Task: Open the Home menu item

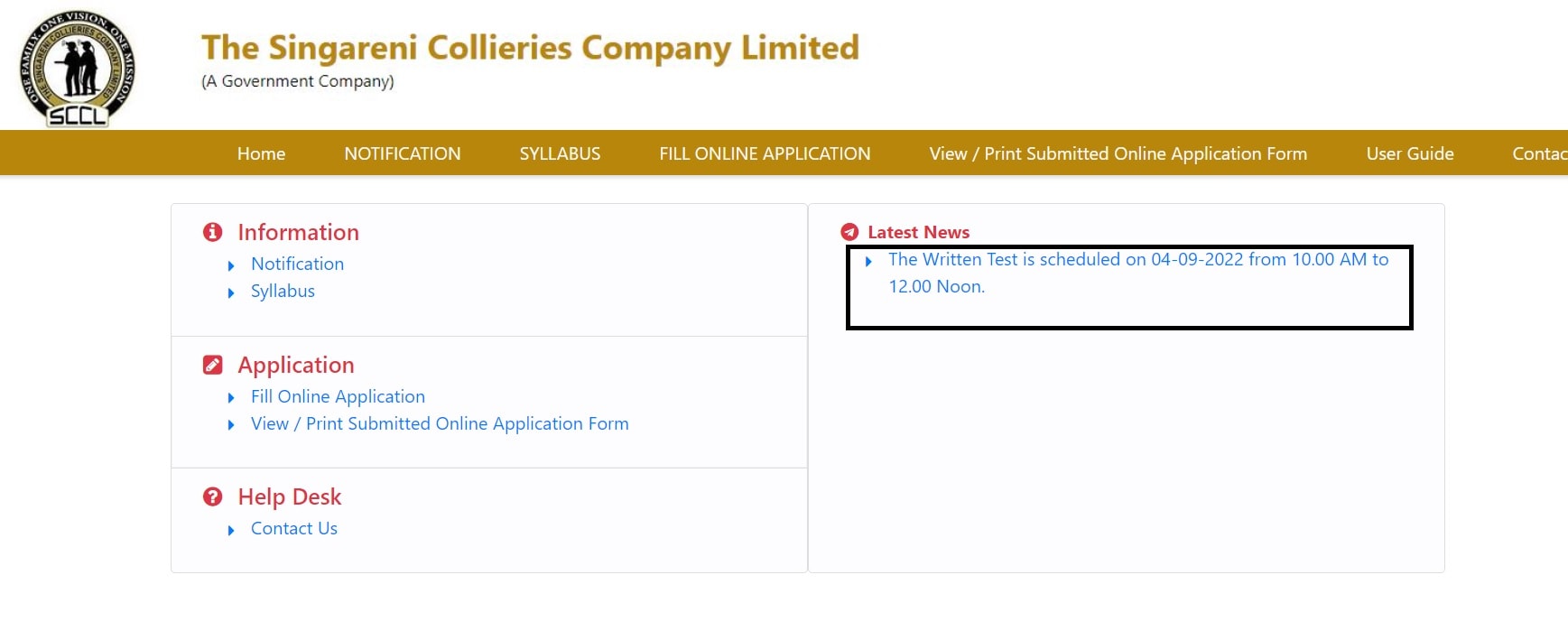Action: [261, 153]
